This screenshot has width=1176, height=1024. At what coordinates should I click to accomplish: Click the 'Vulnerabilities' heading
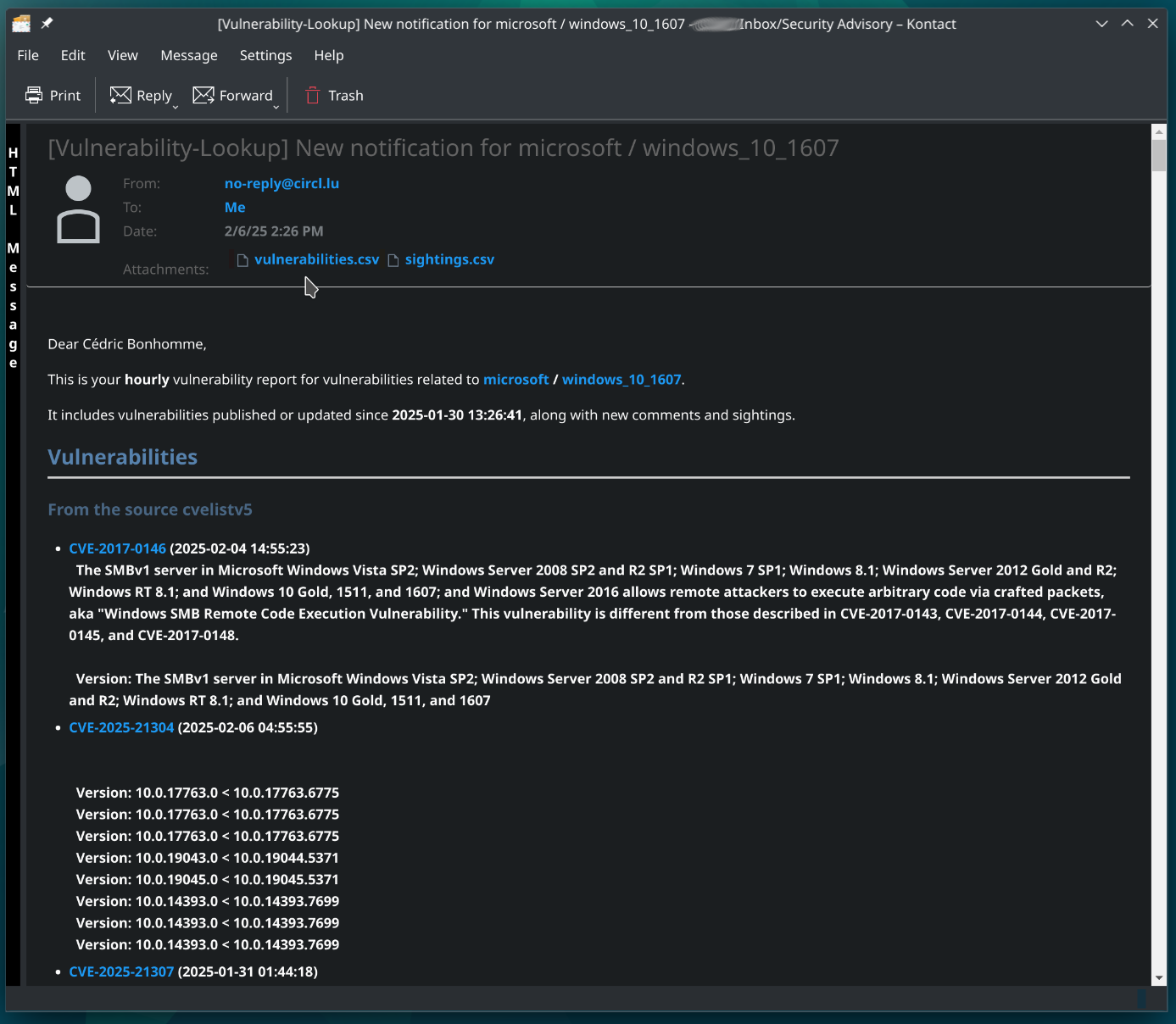[122, 457]
